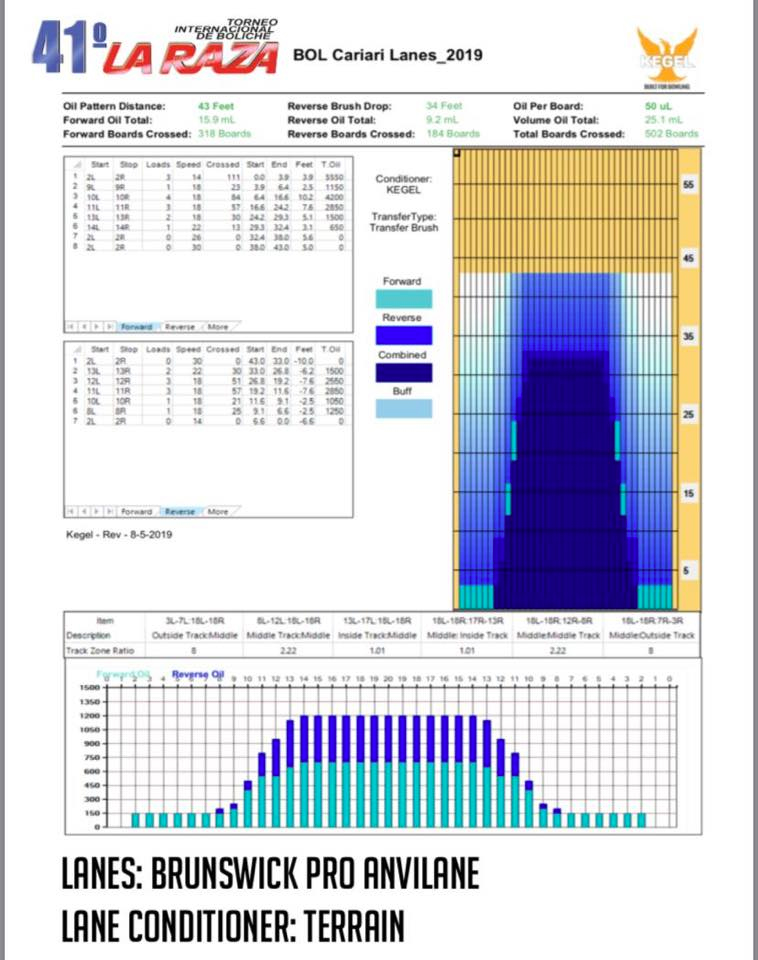Image resolution: width=758 pixels, height=960 pixels.
Task: Open the More tab in lower table
Action: [218, 511]
